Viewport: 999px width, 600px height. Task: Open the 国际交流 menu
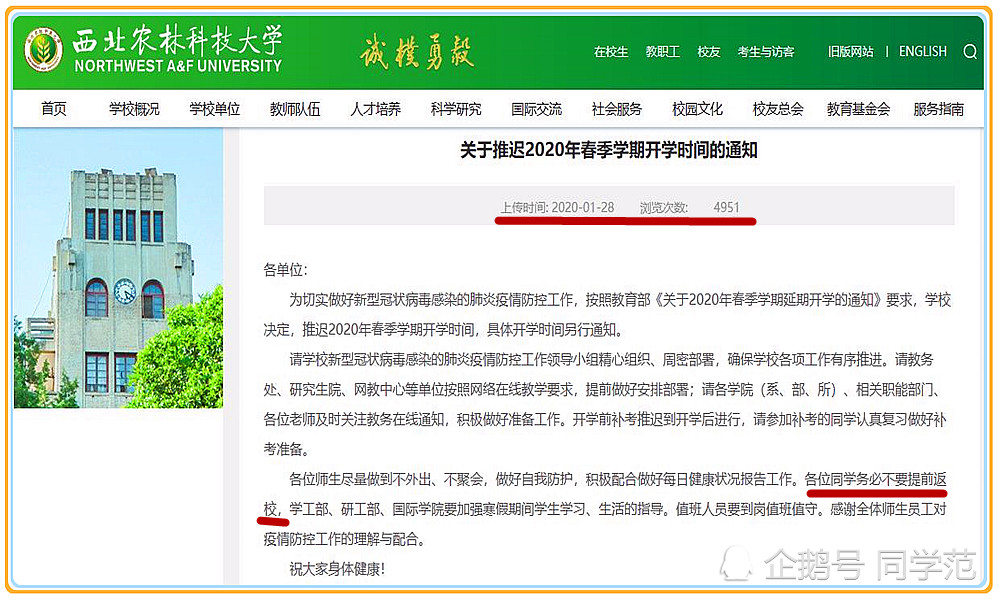point(536,109)
